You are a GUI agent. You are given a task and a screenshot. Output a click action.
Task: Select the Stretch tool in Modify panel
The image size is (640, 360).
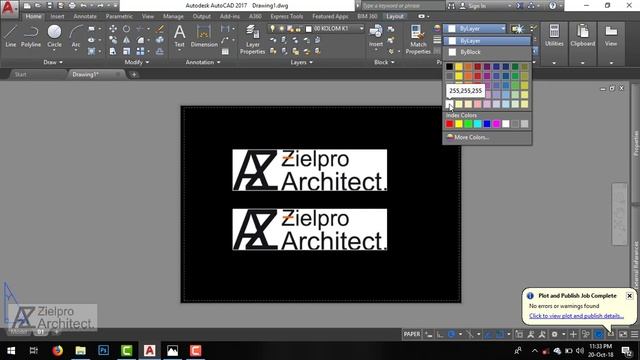coord(113,51)
